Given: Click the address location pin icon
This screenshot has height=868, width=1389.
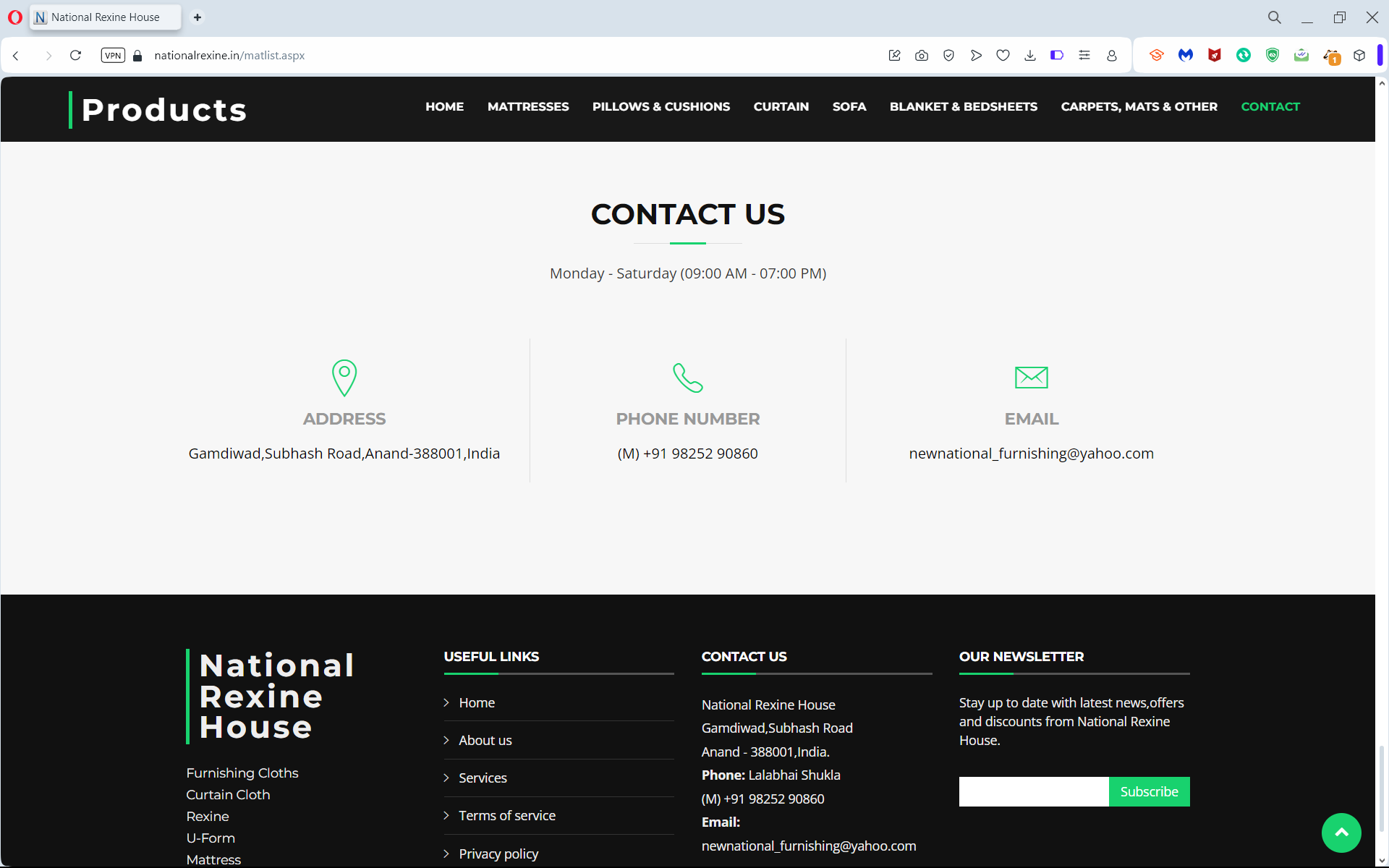Looking at the screenshot, I should tap(344, 378).
